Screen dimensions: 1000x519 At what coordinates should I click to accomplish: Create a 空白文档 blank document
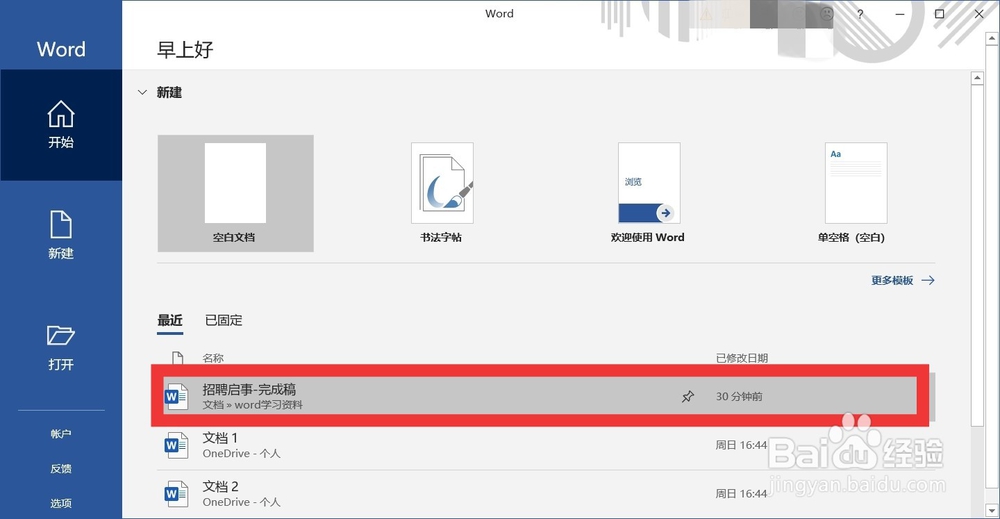[235, 193]
